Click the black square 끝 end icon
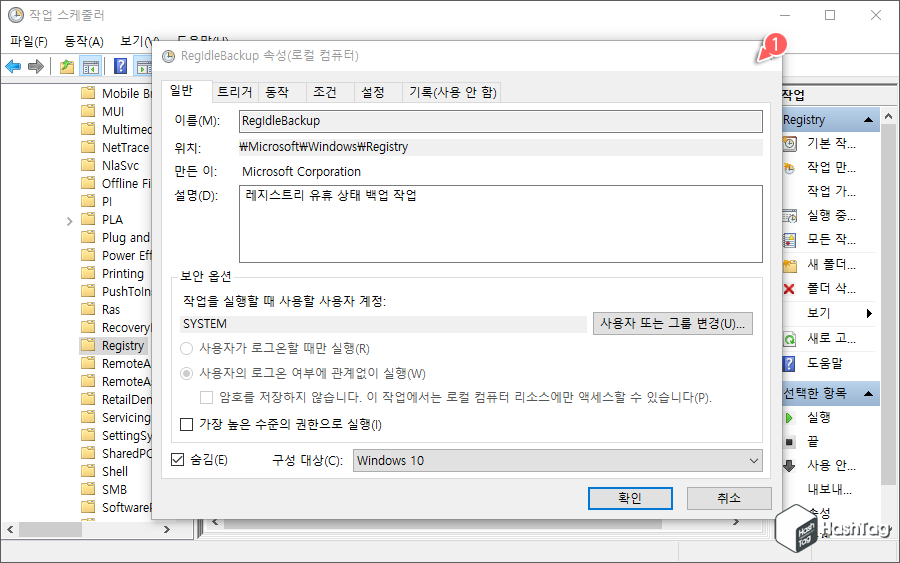 pyautogui.click(x=789, y=442)
